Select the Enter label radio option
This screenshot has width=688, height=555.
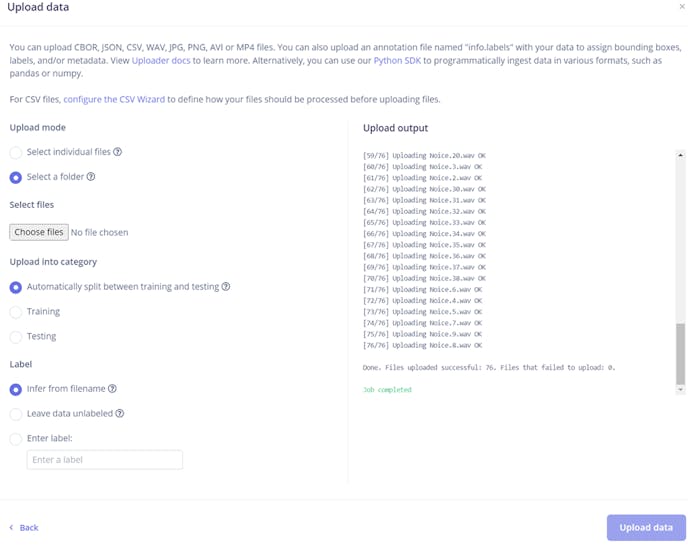(16, 438)
